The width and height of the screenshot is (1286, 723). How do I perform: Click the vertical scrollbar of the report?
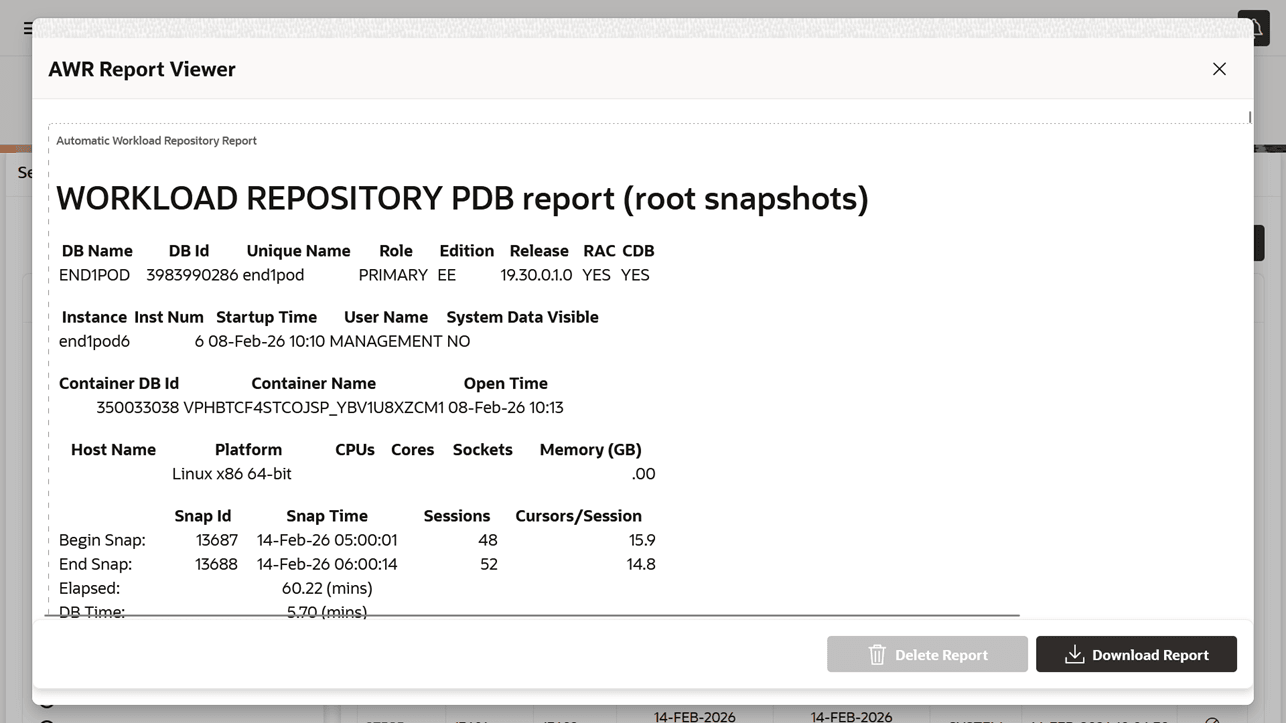tap(1250, 117)
